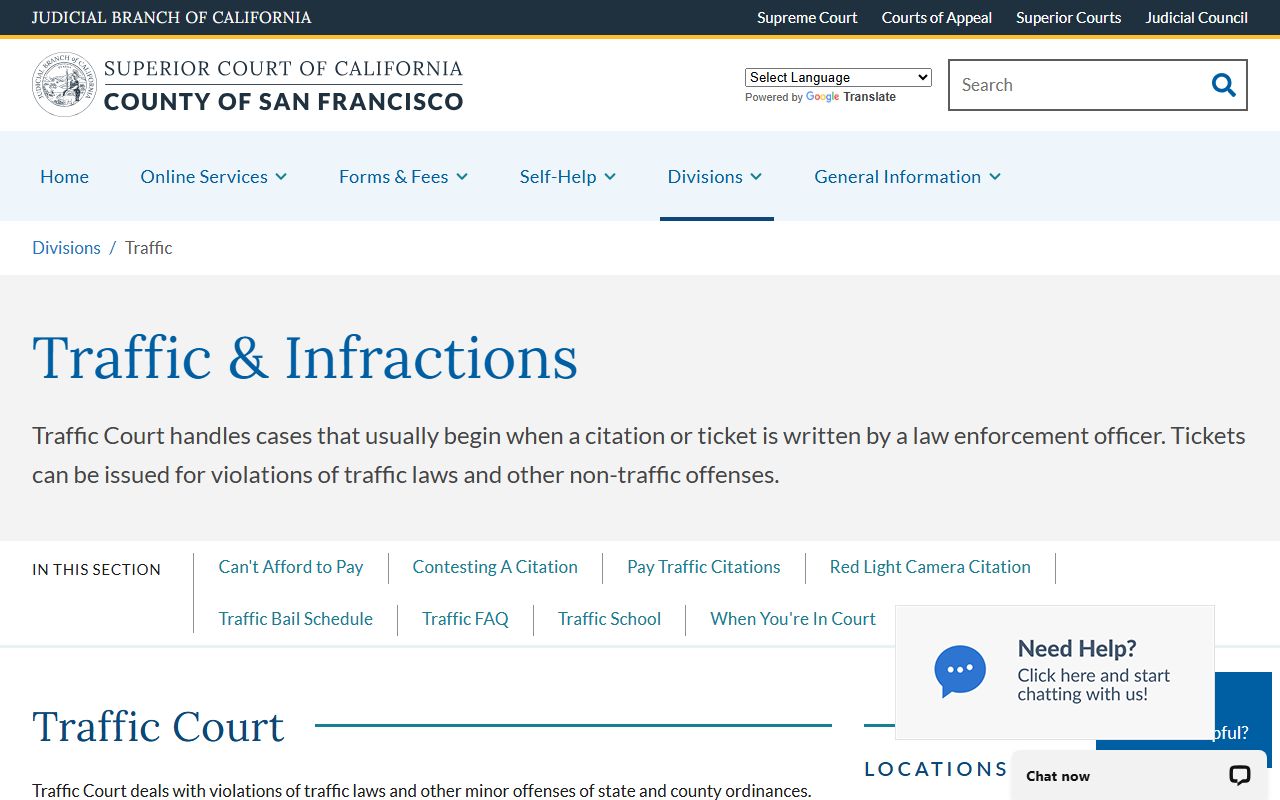
Task: Click the Divisions breadcrumb link
Action: [x=66, y=248]
